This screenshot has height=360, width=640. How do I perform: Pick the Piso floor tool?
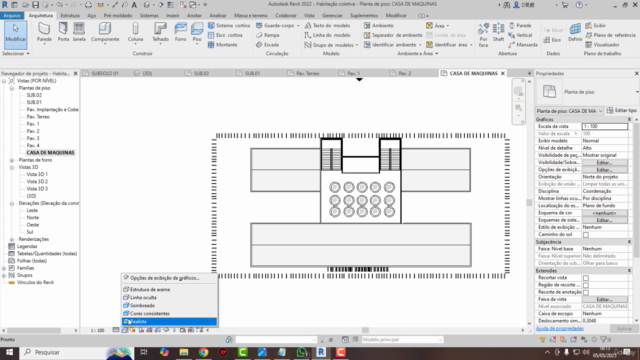[197, 33]
